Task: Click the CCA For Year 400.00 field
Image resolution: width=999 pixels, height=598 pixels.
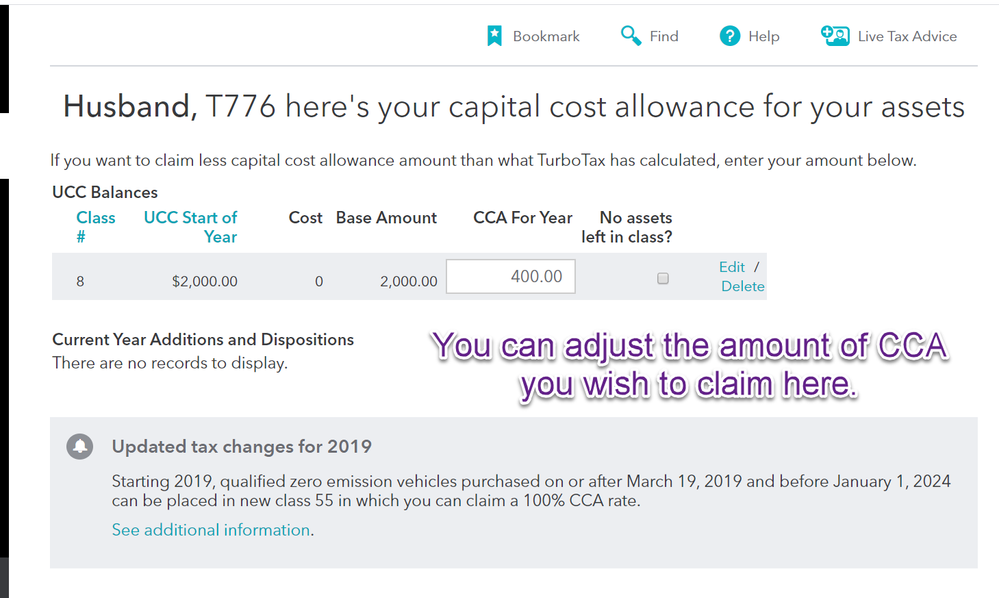Action: [510, 276]
